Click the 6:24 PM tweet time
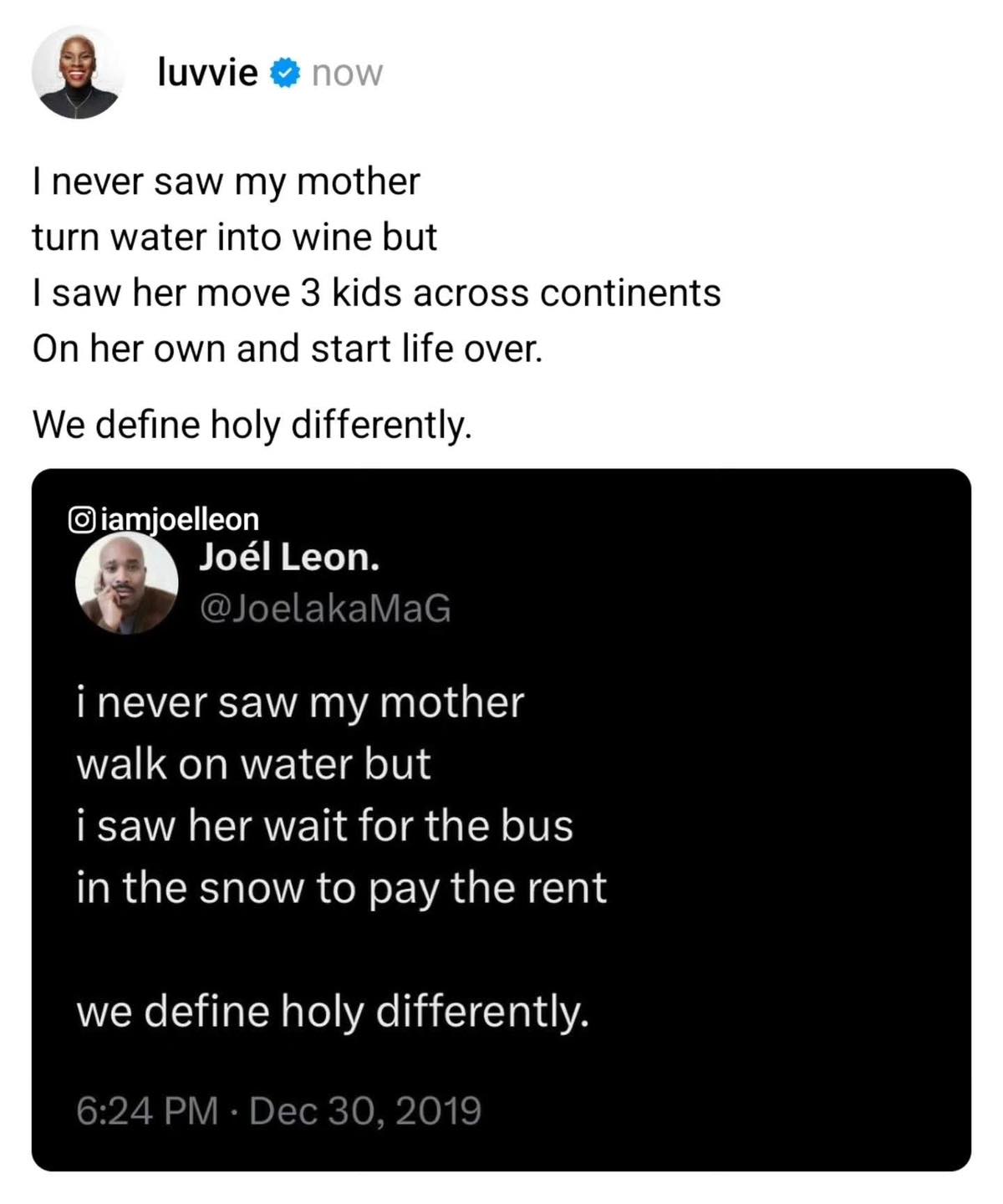This screenshot has width=1003, height=1204. pos(147,1111)
